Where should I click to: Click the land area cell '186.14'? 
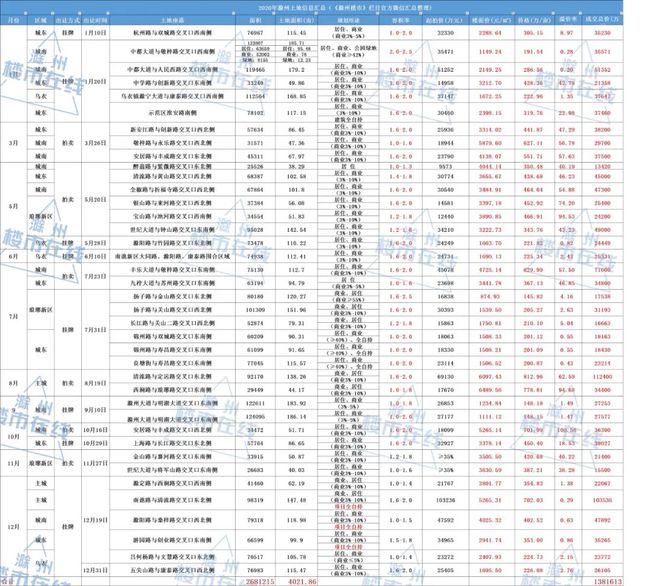point(296,416)
